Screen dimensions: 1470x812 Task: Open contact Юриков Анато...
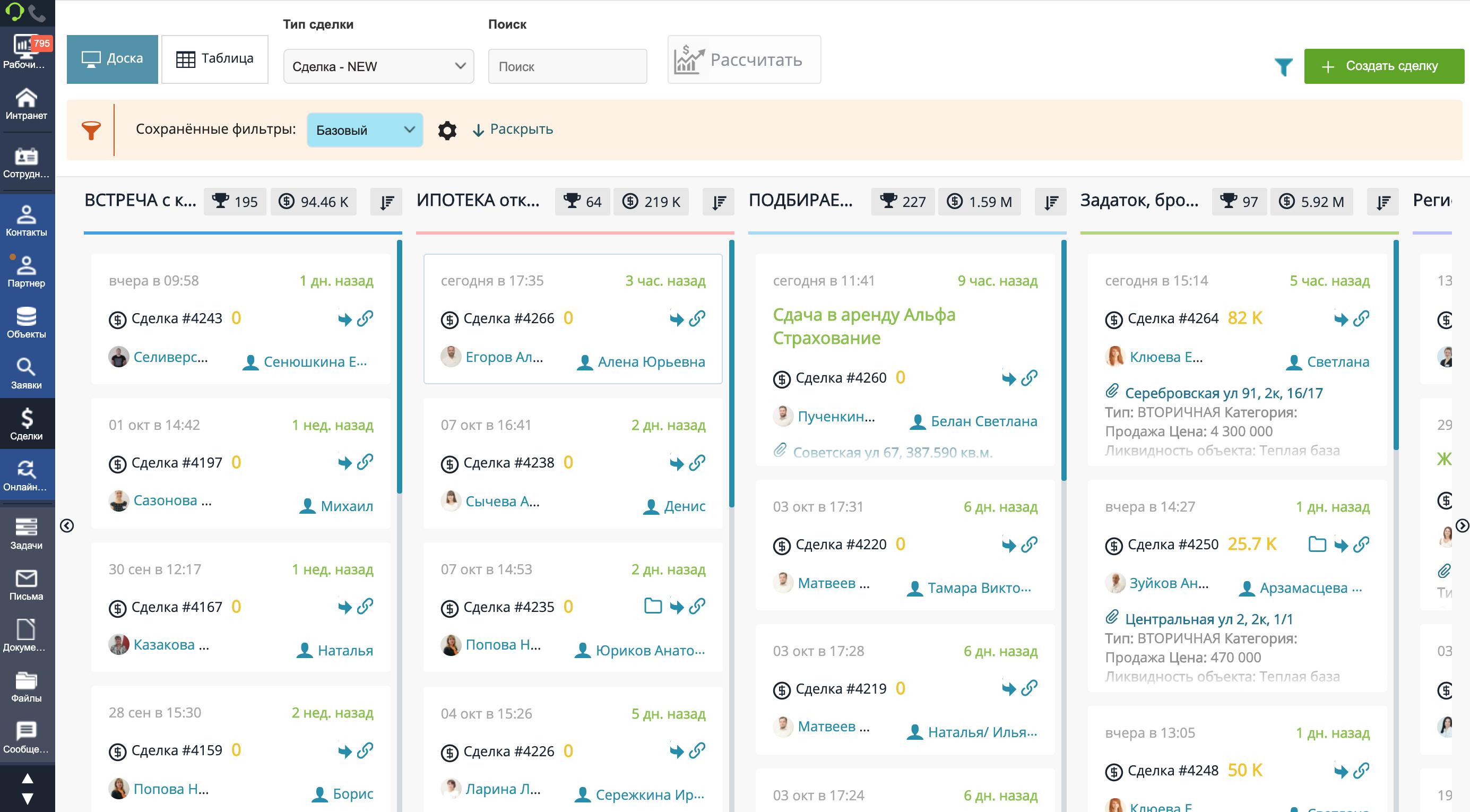(650, 651)
